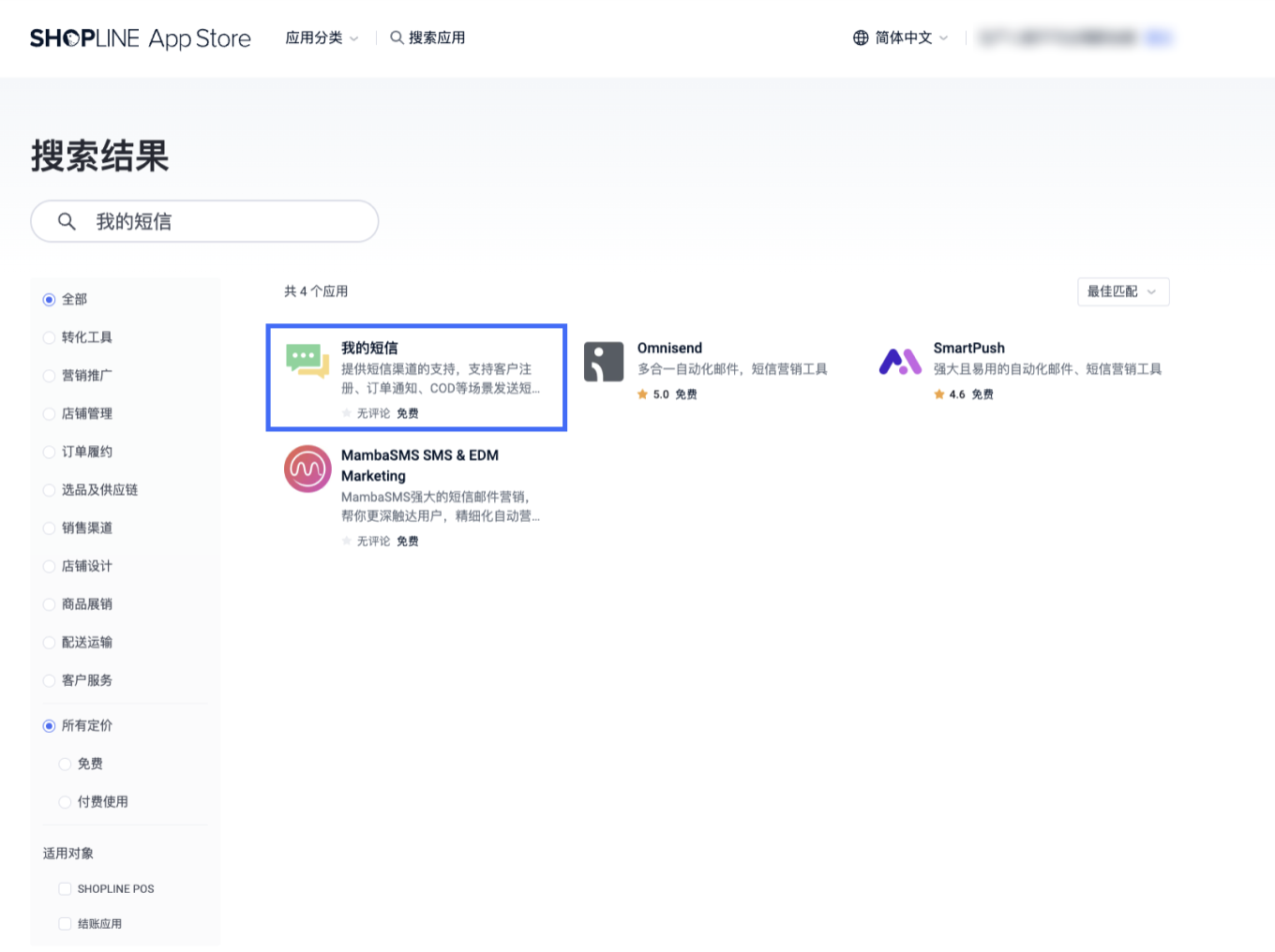Screen dimensions: 1275x952
Task: Click the MambaSMS description text
Action: 441,507
